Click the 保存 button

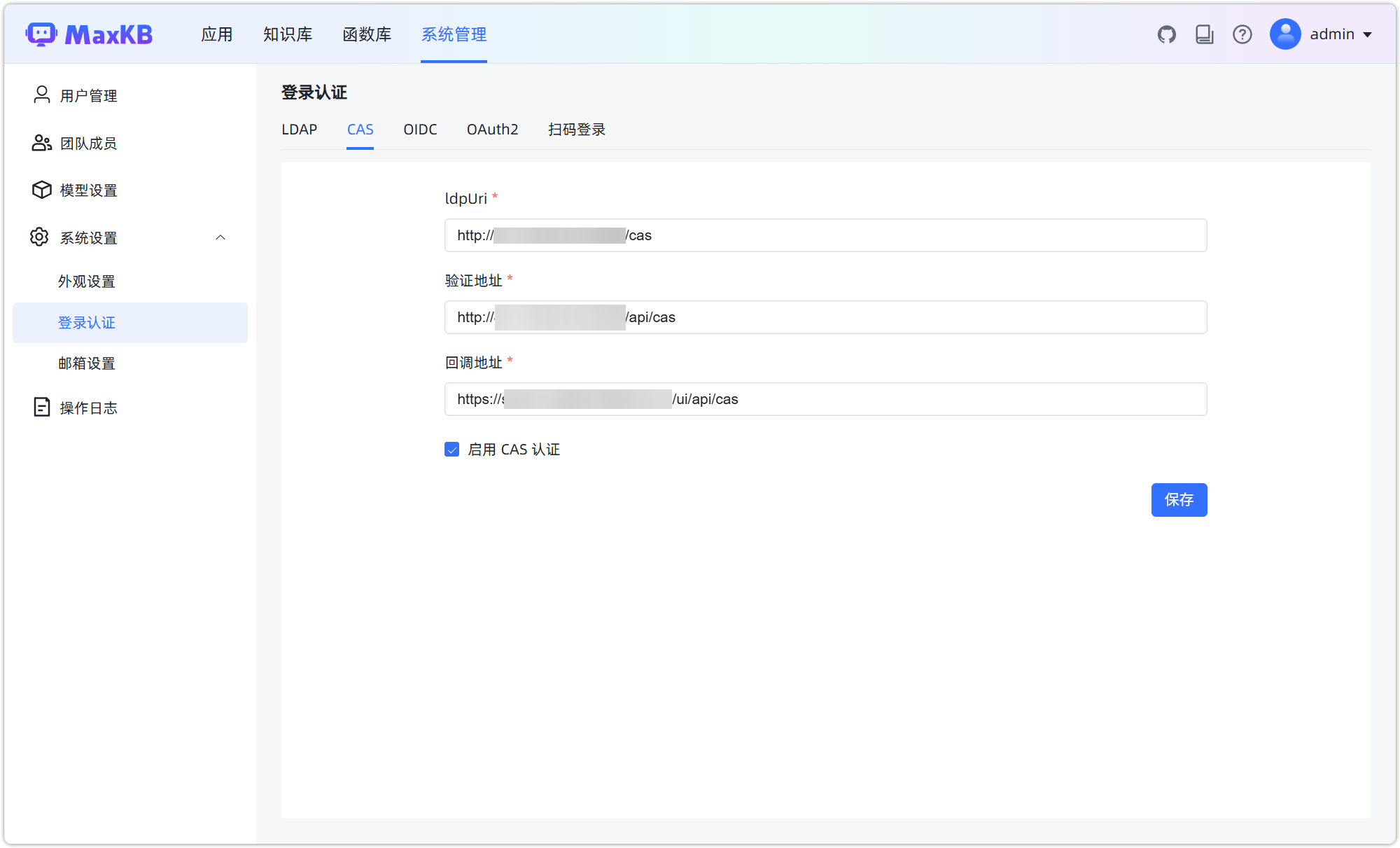(x=1179, y=500)
